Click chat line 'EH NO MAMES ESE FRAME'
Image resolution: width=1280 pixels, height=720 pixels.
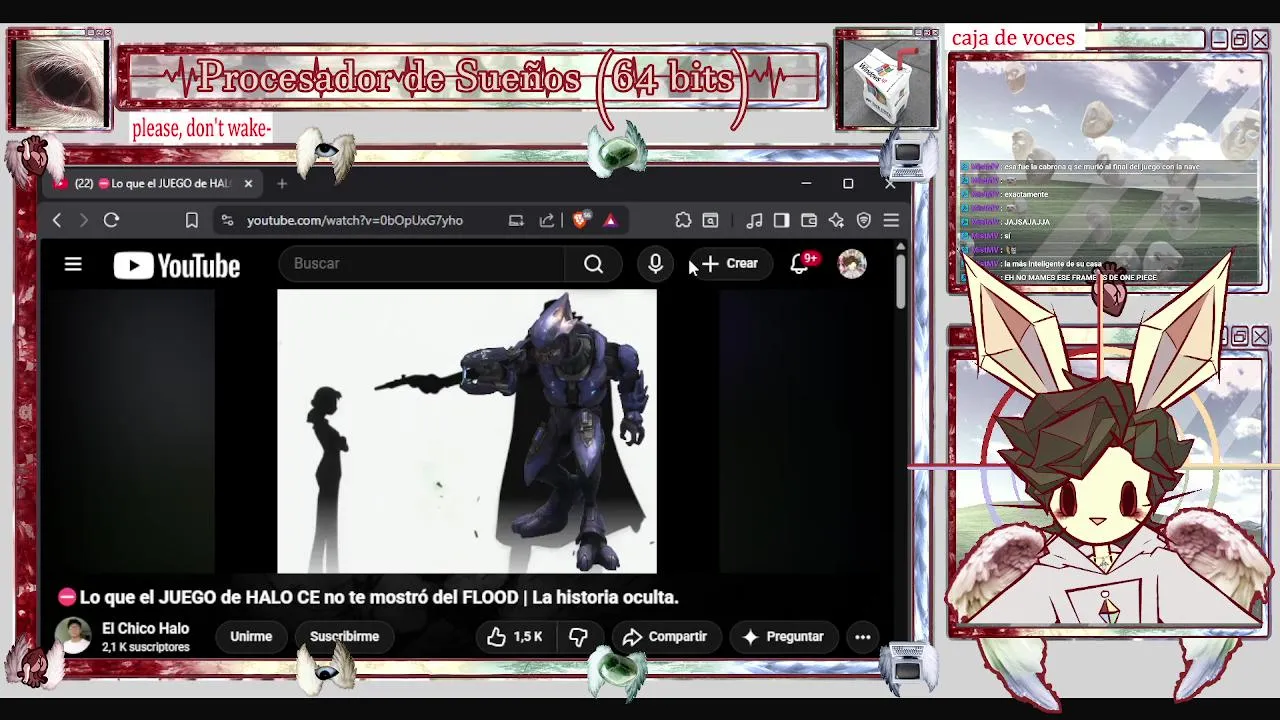click(1080, 277)
